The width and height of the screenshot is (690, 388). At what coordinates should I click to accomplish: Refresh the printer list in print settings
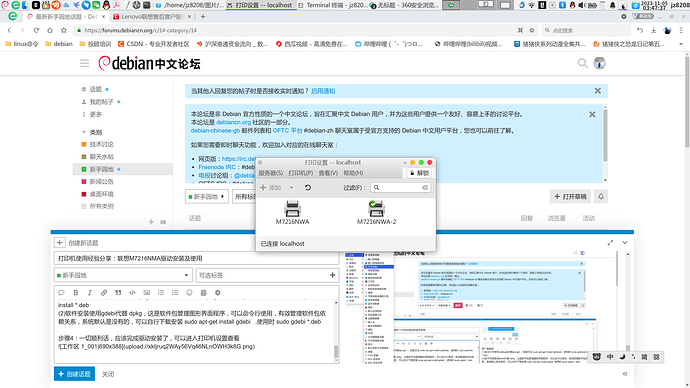point(308,187)
